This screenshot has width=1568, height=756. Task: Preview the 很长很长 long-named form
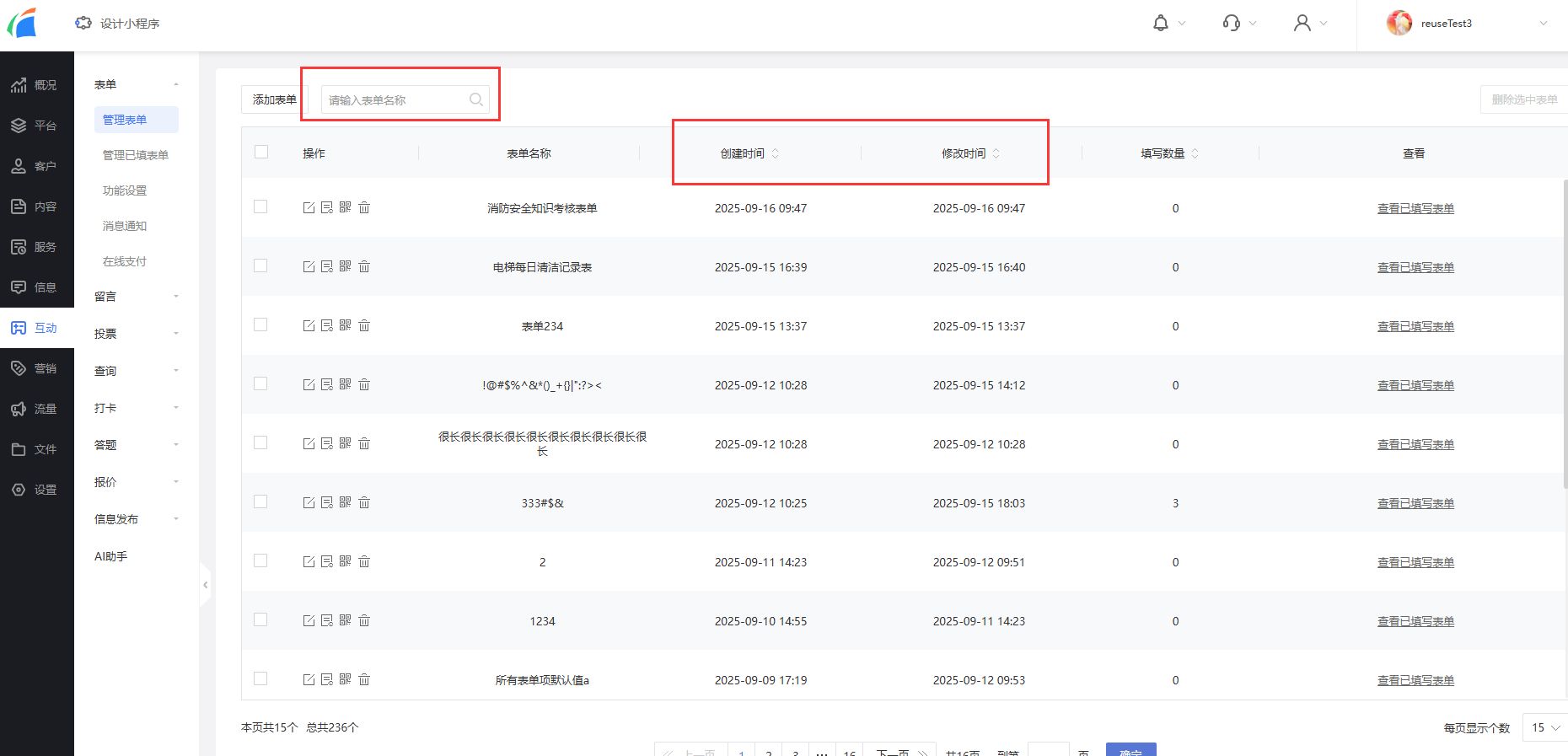327,443
